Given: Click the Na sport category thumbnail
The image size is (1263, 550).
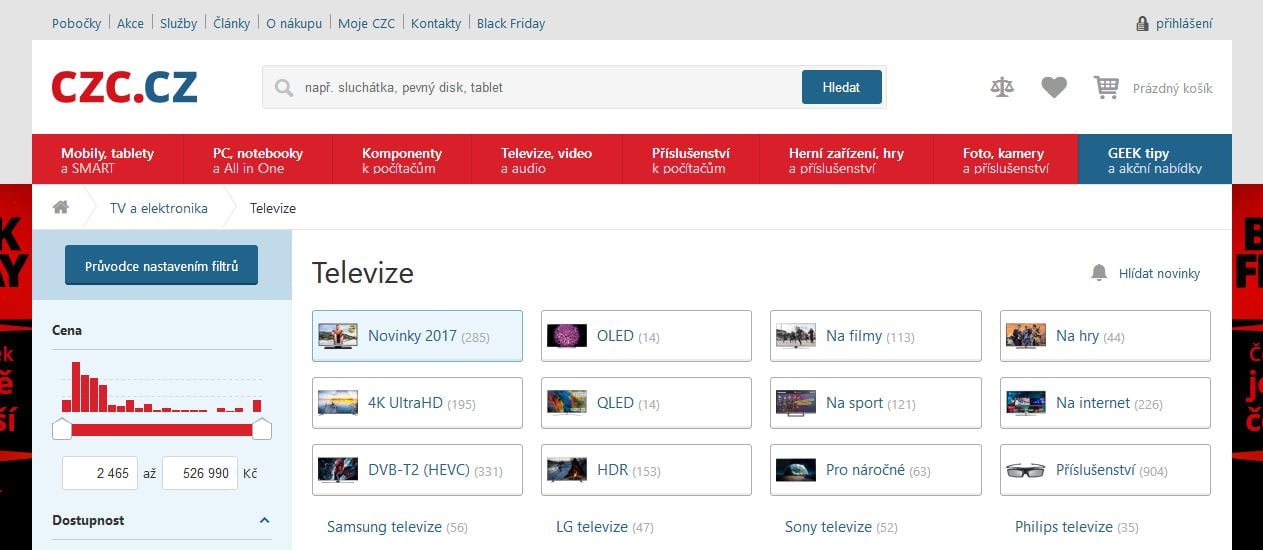Looking at the screenshot, I should pos(796,403).
